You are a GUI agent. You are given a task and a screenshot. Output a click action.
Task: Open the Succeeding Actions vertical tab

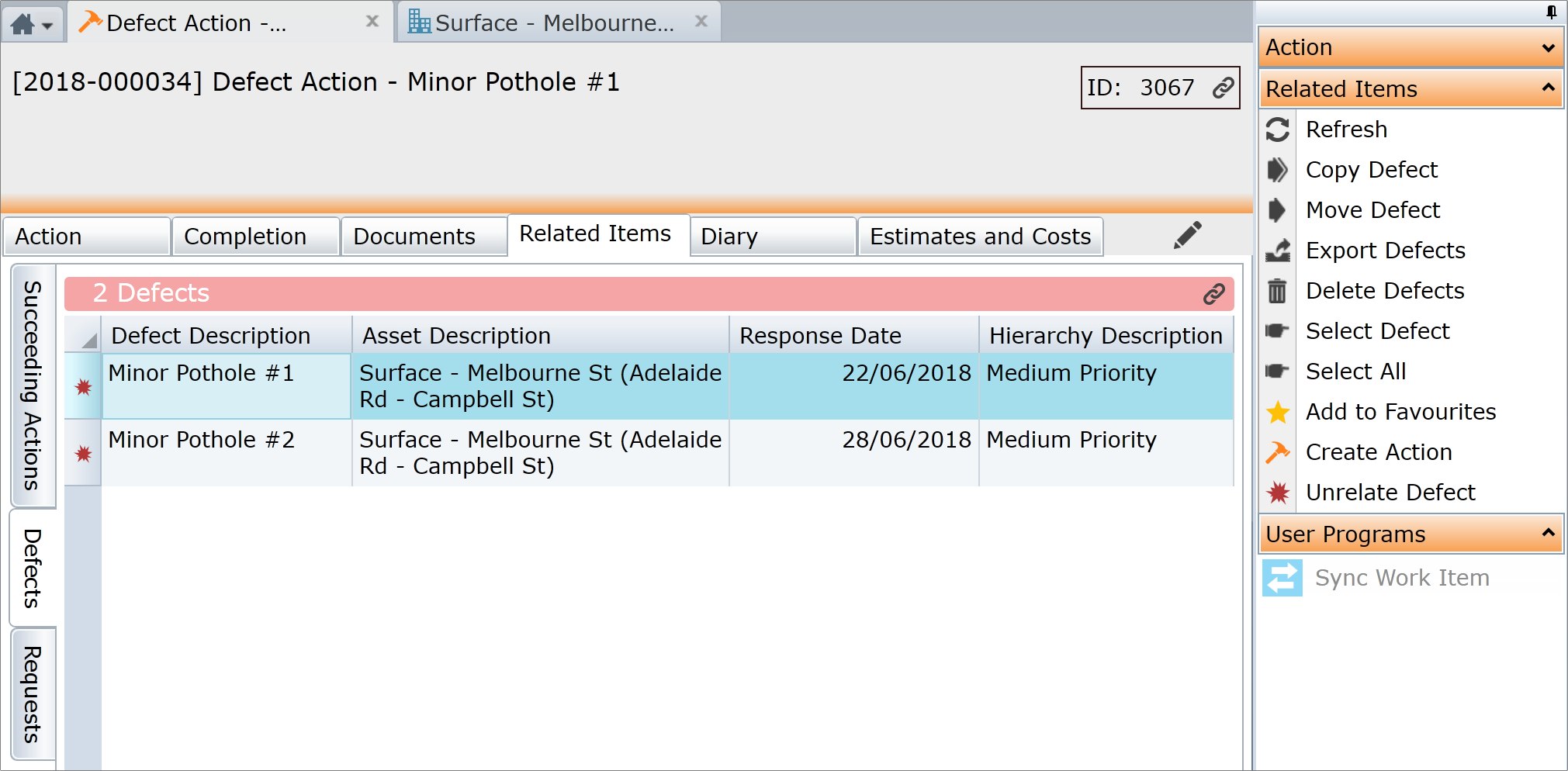tap(33, 385)
